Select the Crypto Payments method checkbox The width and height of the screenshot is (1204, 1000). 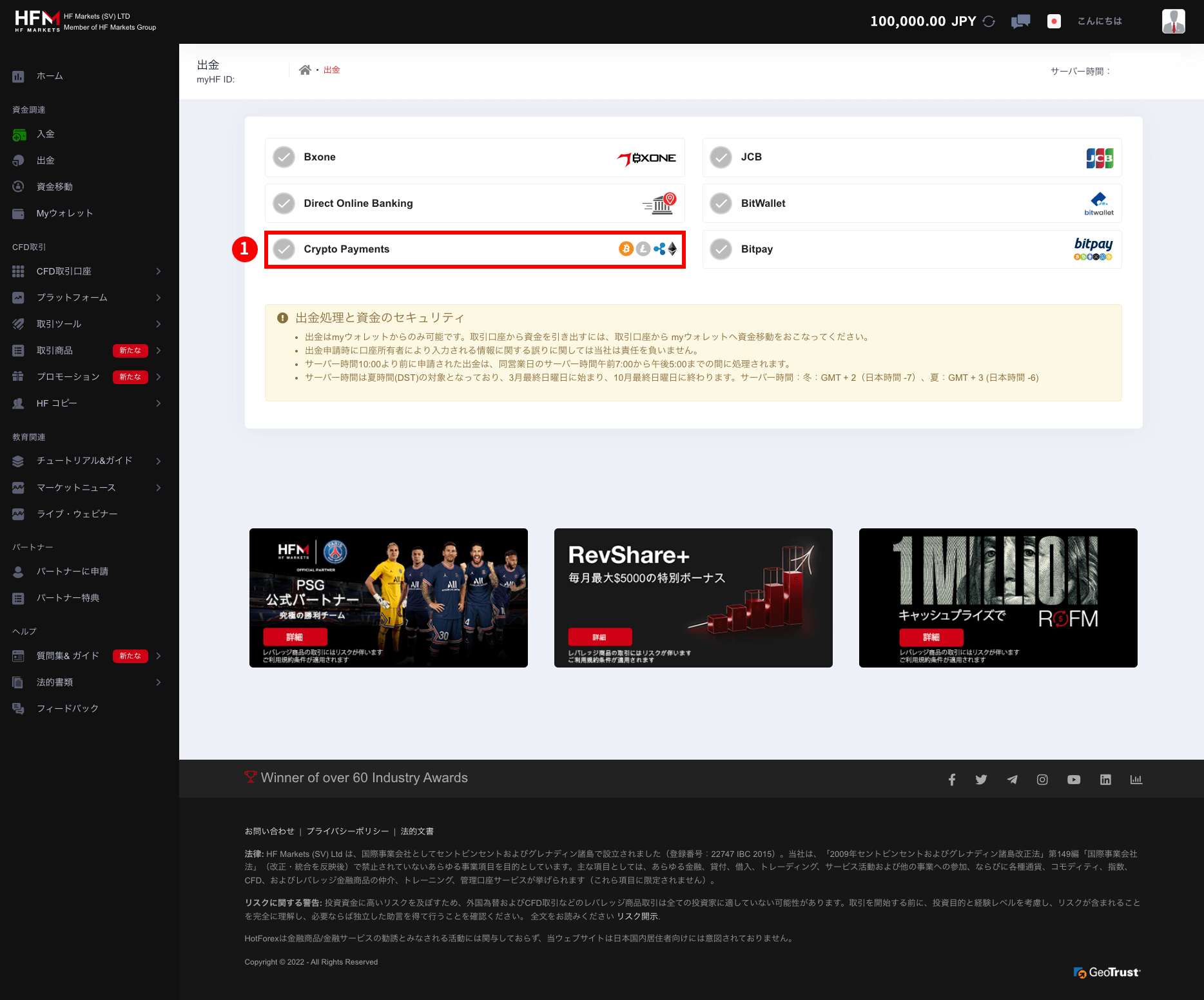pyautogui.click(x=284, y=249)
